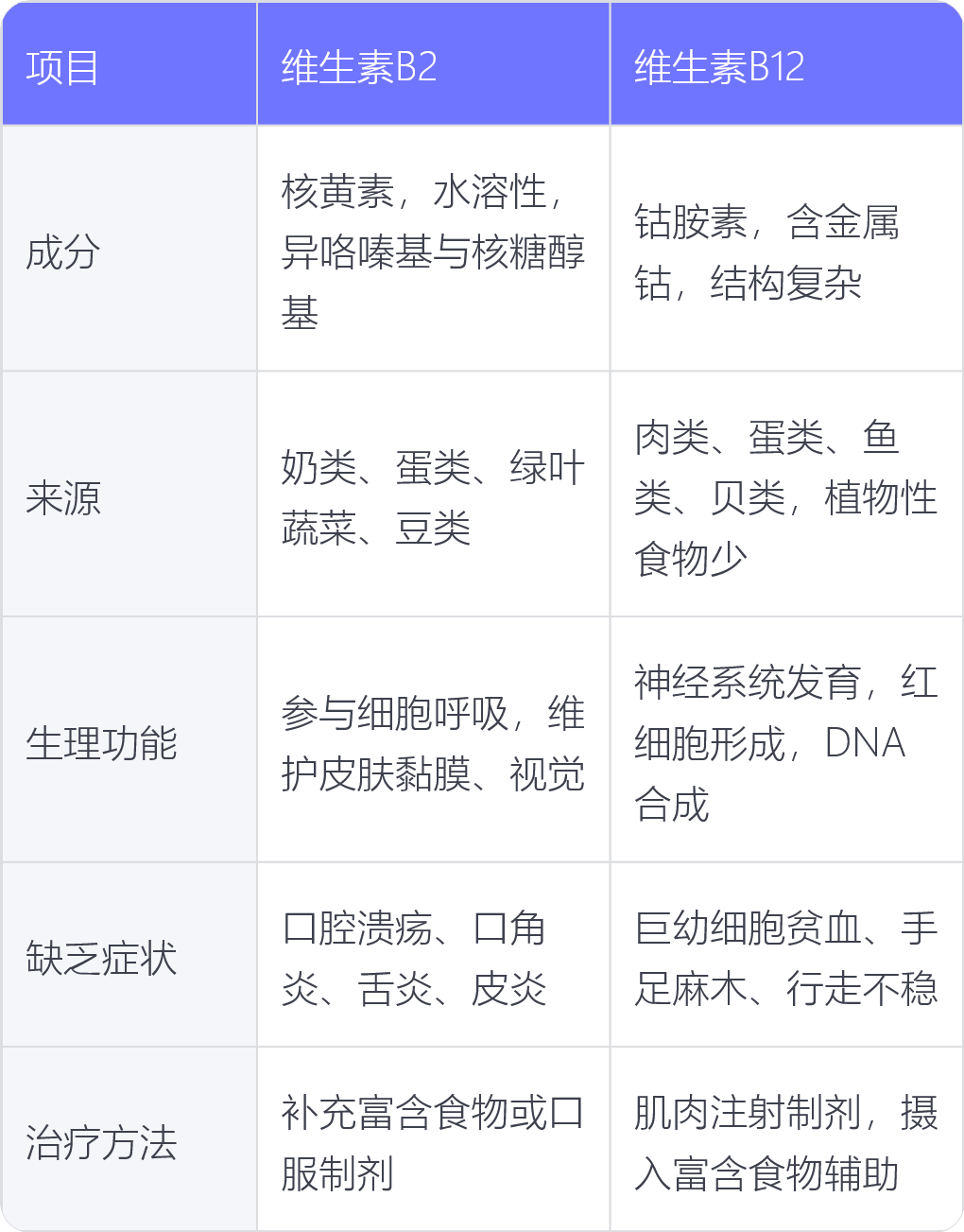Select the cell containing 核黄素，水溶性
The image size is (964, 1232).
[x=434, y=249]
